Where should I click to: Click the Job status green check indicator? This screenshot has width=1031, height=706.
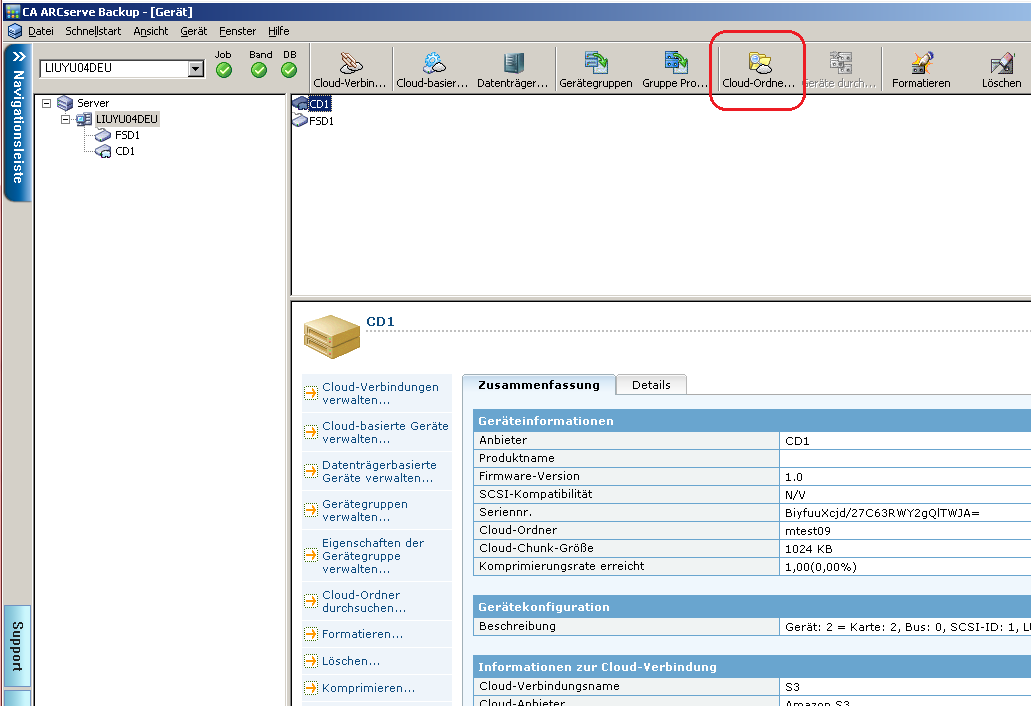(x=224, y=70)
